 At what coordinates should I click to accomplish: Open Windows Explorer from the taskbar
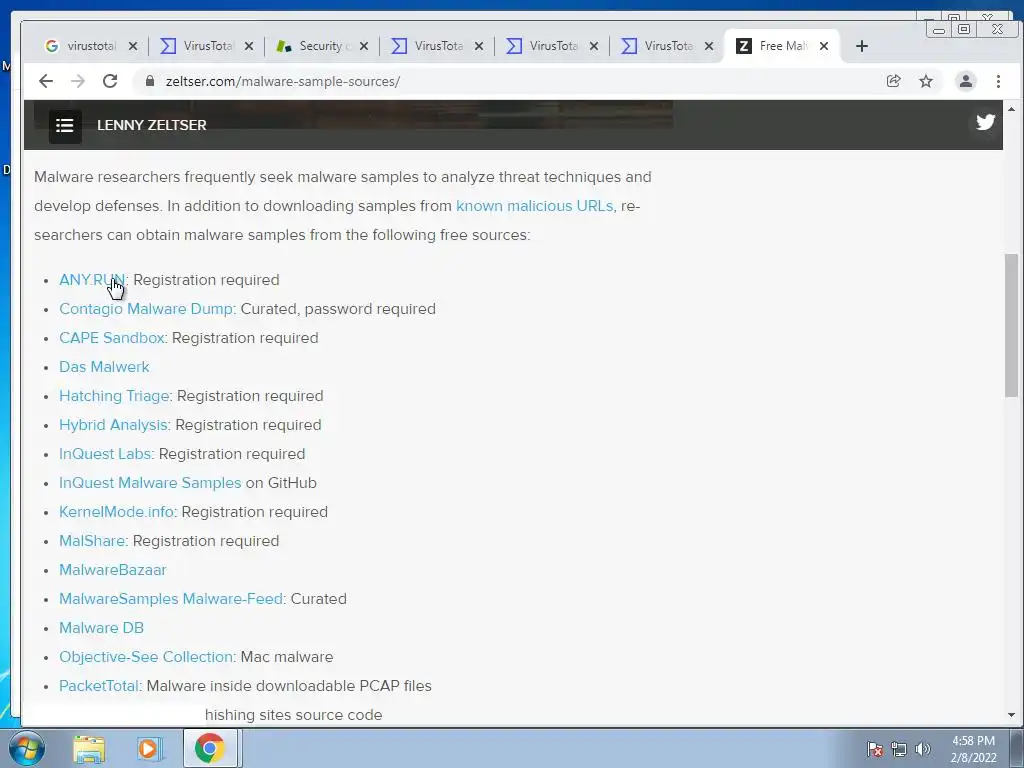pyautogui.click(x=89, y=748)
